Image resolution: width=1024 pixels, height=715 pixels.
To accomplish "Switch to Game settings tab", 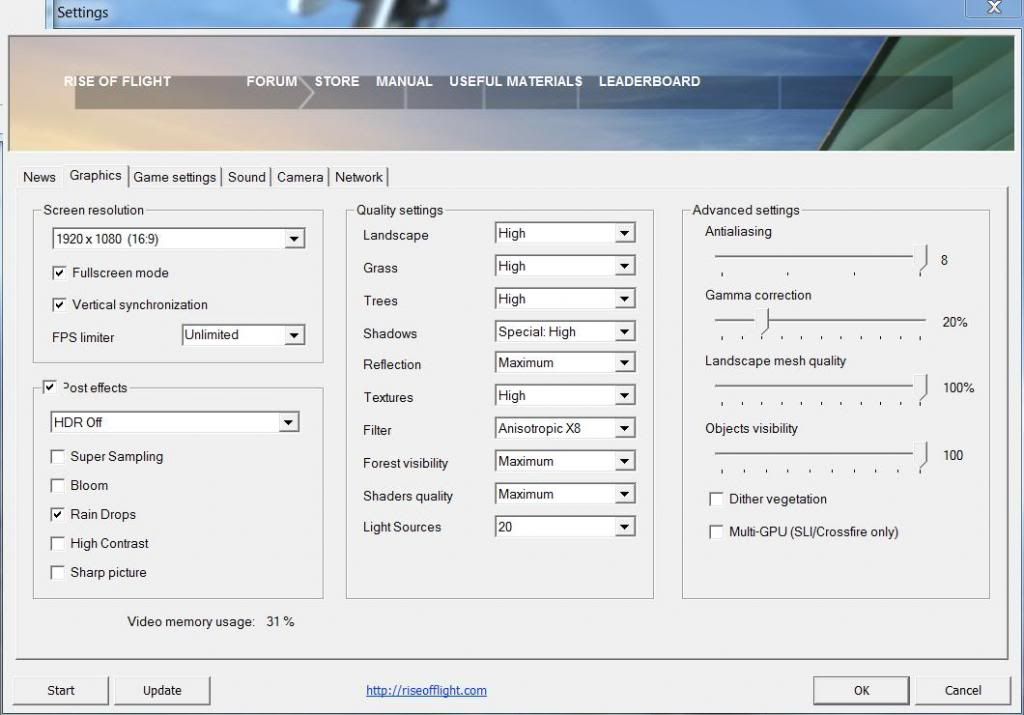I will [174, 177].
